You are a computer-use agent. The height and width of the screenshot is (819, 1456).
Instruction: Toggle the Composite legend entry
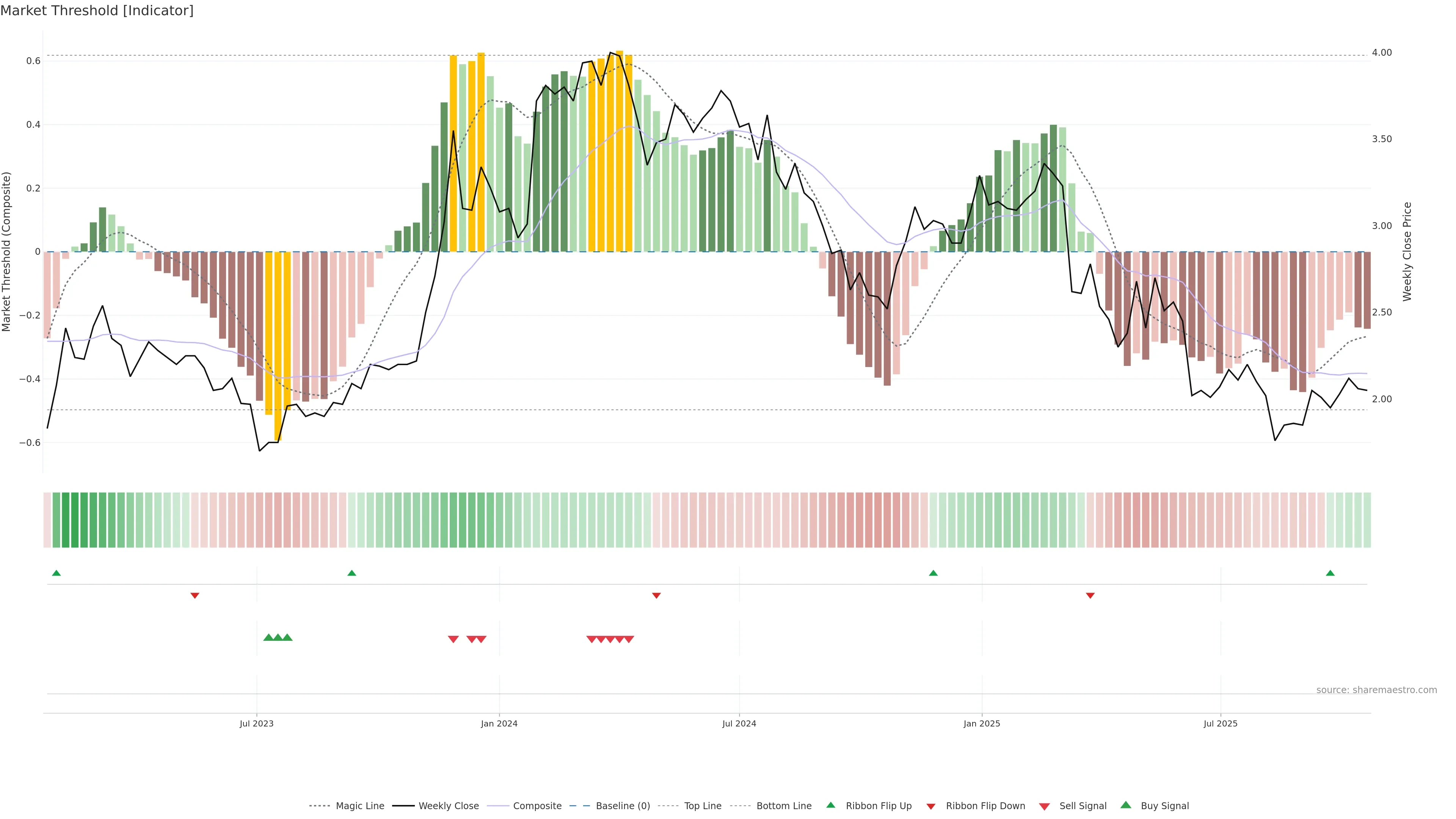[x=537, y=806]
